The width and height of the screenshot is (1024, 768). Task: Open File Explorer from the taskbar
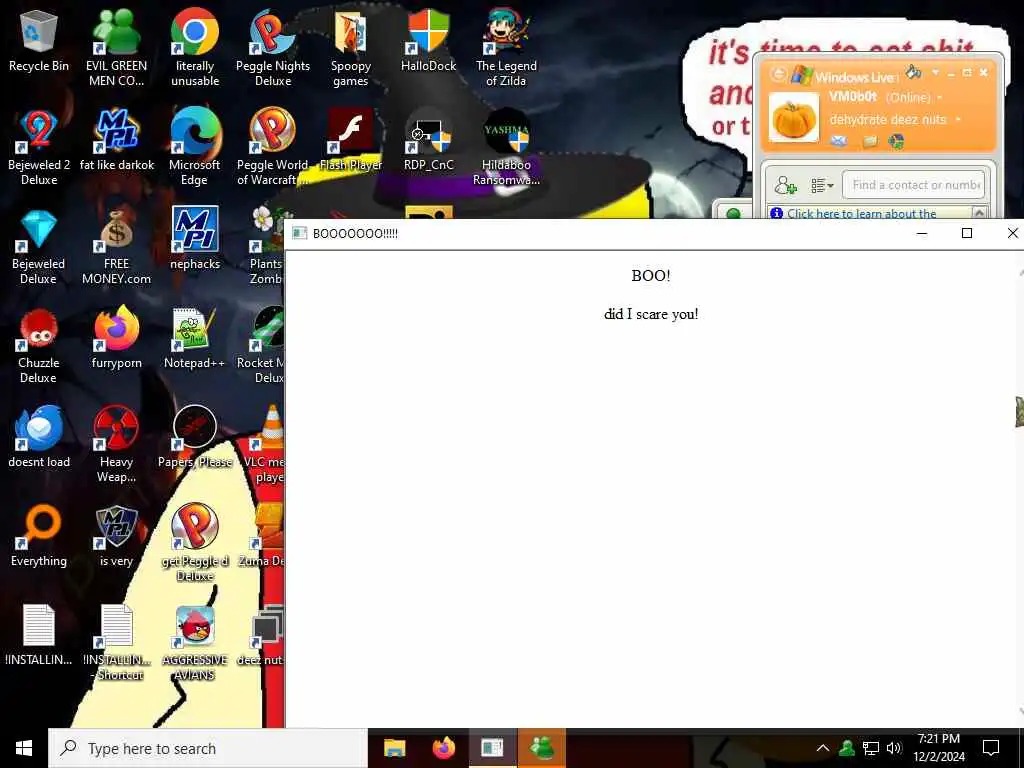click(394, 748)
